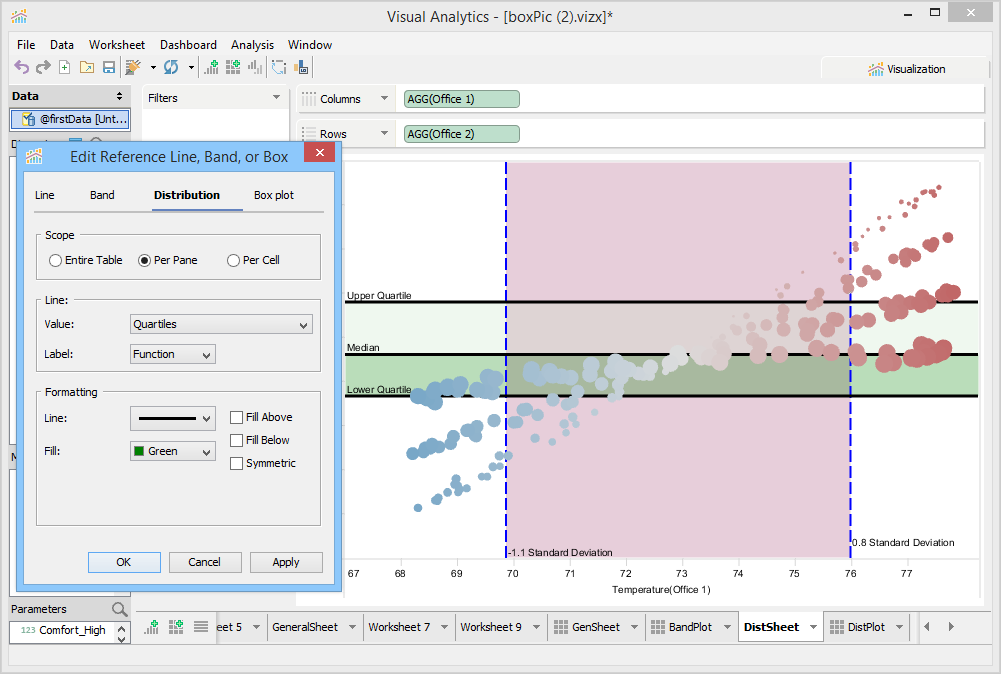
Task: Click the Visualization panel icon
Action: pos(876,69)
